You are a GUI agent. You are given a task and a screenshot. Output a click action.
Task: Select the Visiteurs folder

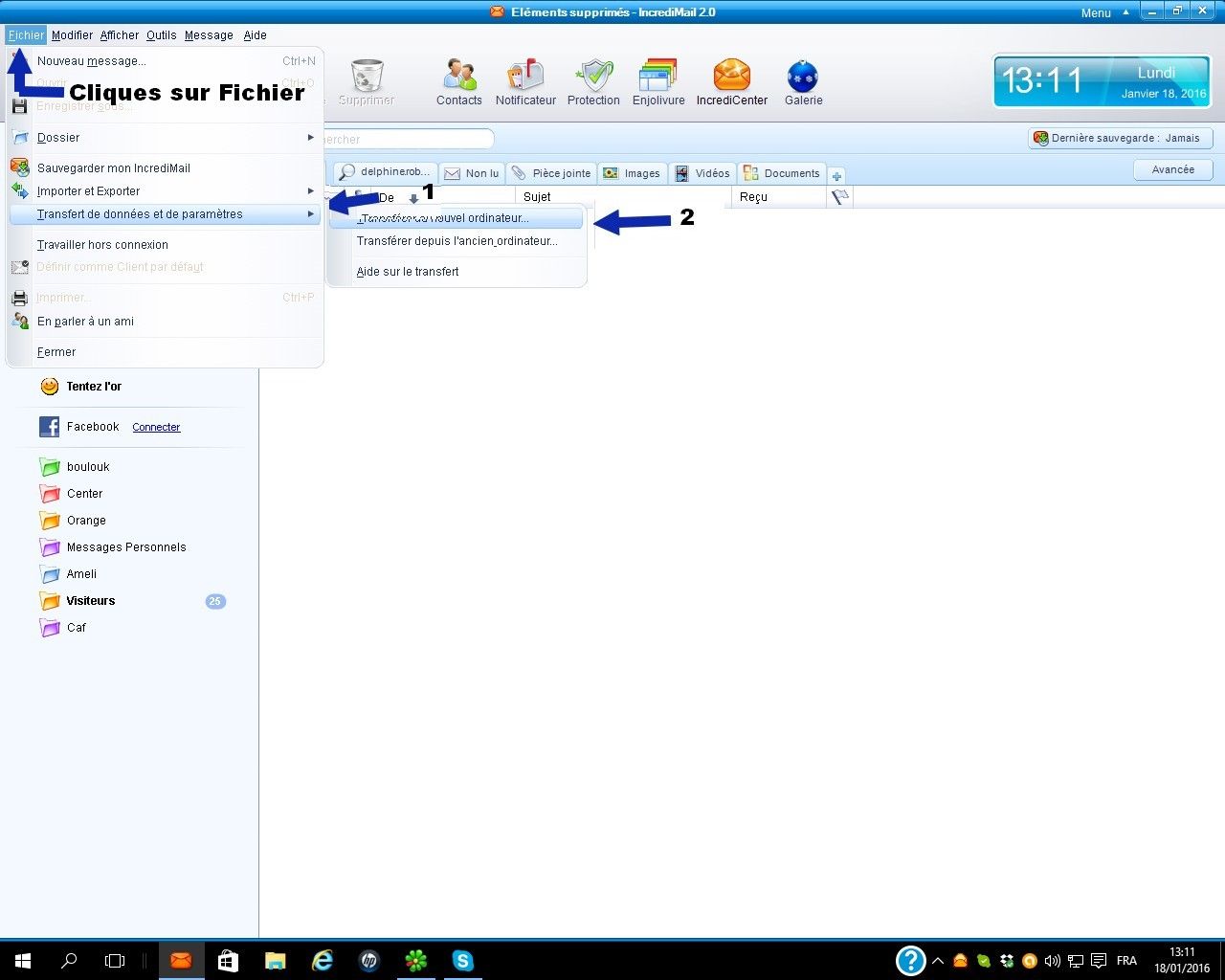(91, 601)
